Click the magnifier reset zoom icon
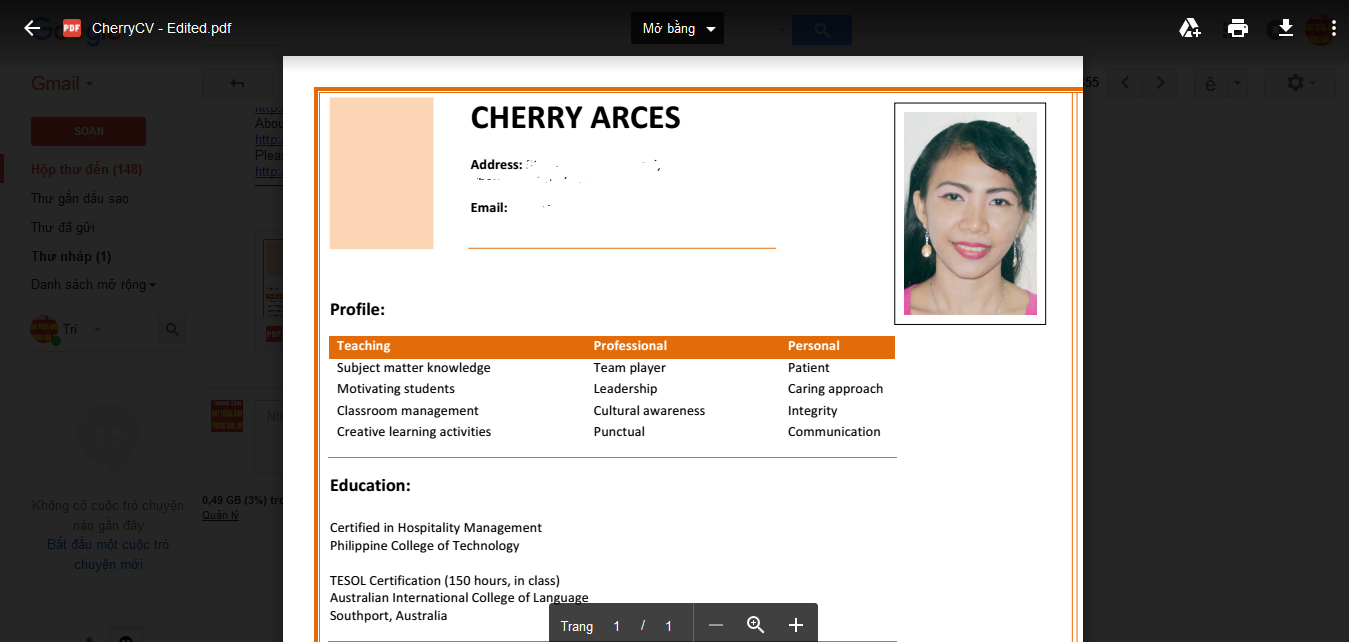Screen dimensions: 1349x642 pos(756,625)
